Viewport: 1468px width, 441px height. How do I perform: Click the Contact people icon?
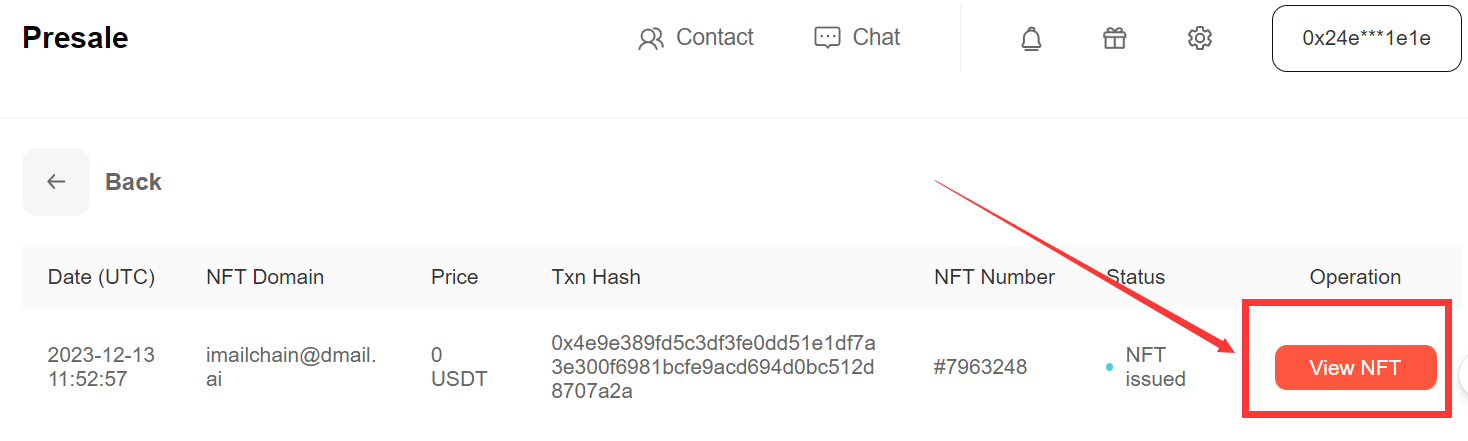[651, 39]
